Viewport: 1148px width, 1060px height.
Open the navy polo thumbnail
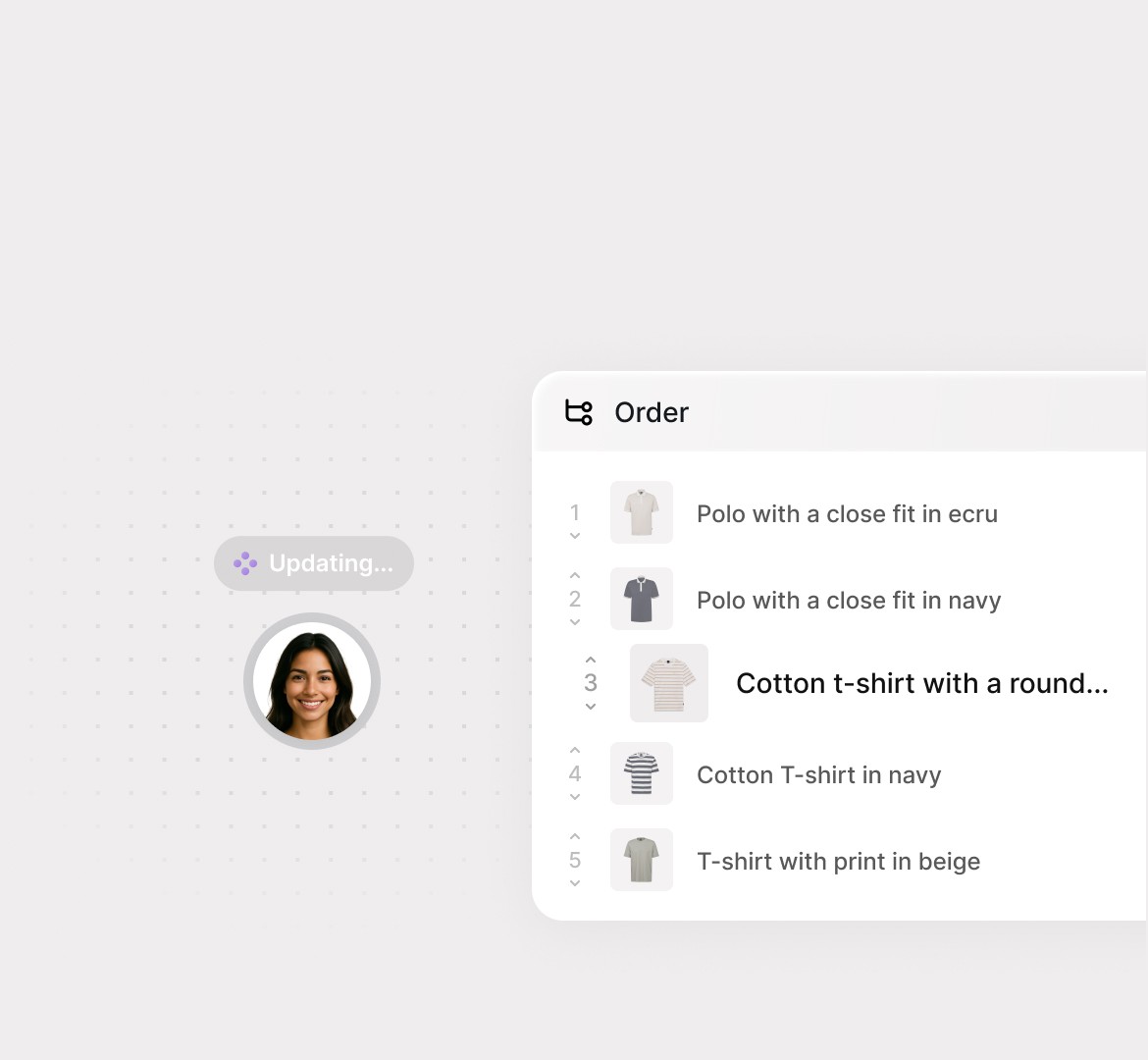click(x=642, y=599)
